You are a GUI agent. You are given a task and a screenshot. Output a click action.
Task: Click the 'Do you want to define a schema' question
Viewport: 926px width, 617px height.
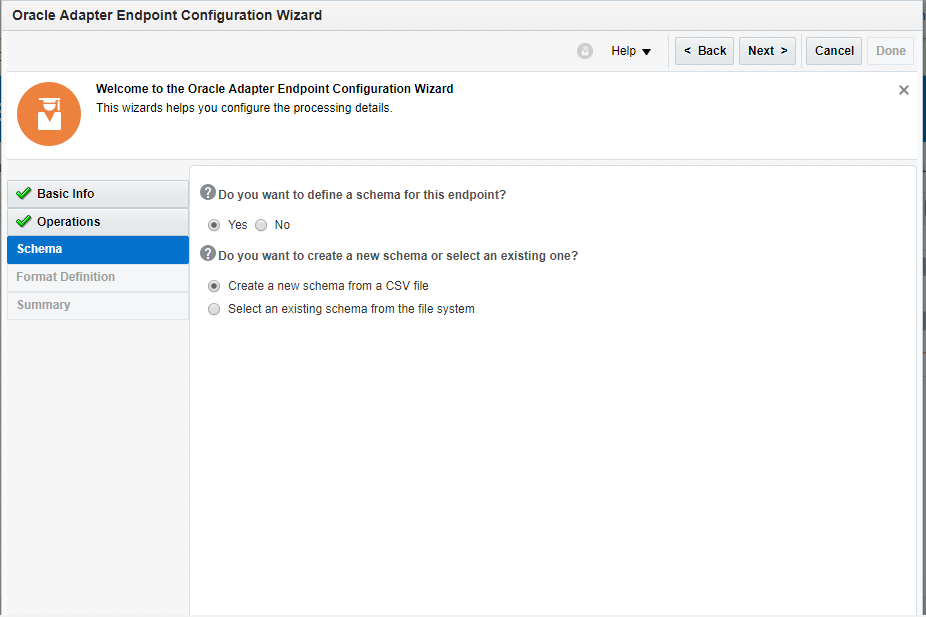[x=362, y=195]
